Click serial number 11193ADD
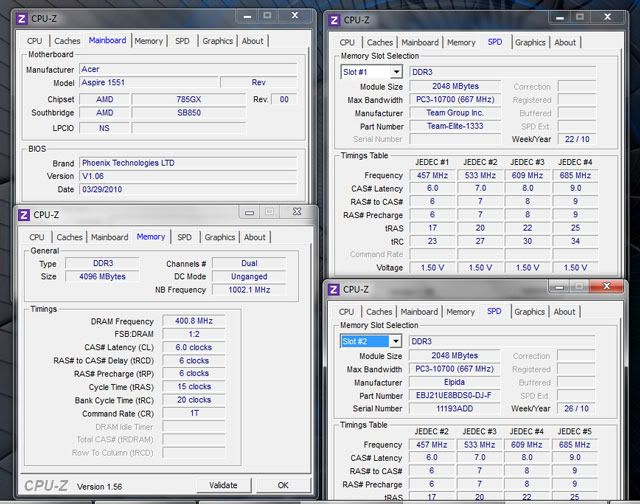Screen dimensions: 640x504 point(454,409)
